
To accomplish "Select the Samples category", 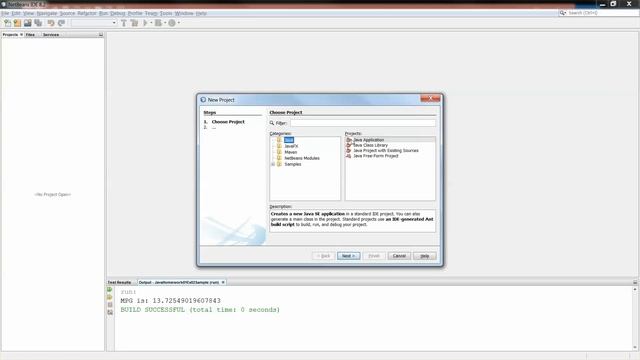I will click(x=293, y=164).
